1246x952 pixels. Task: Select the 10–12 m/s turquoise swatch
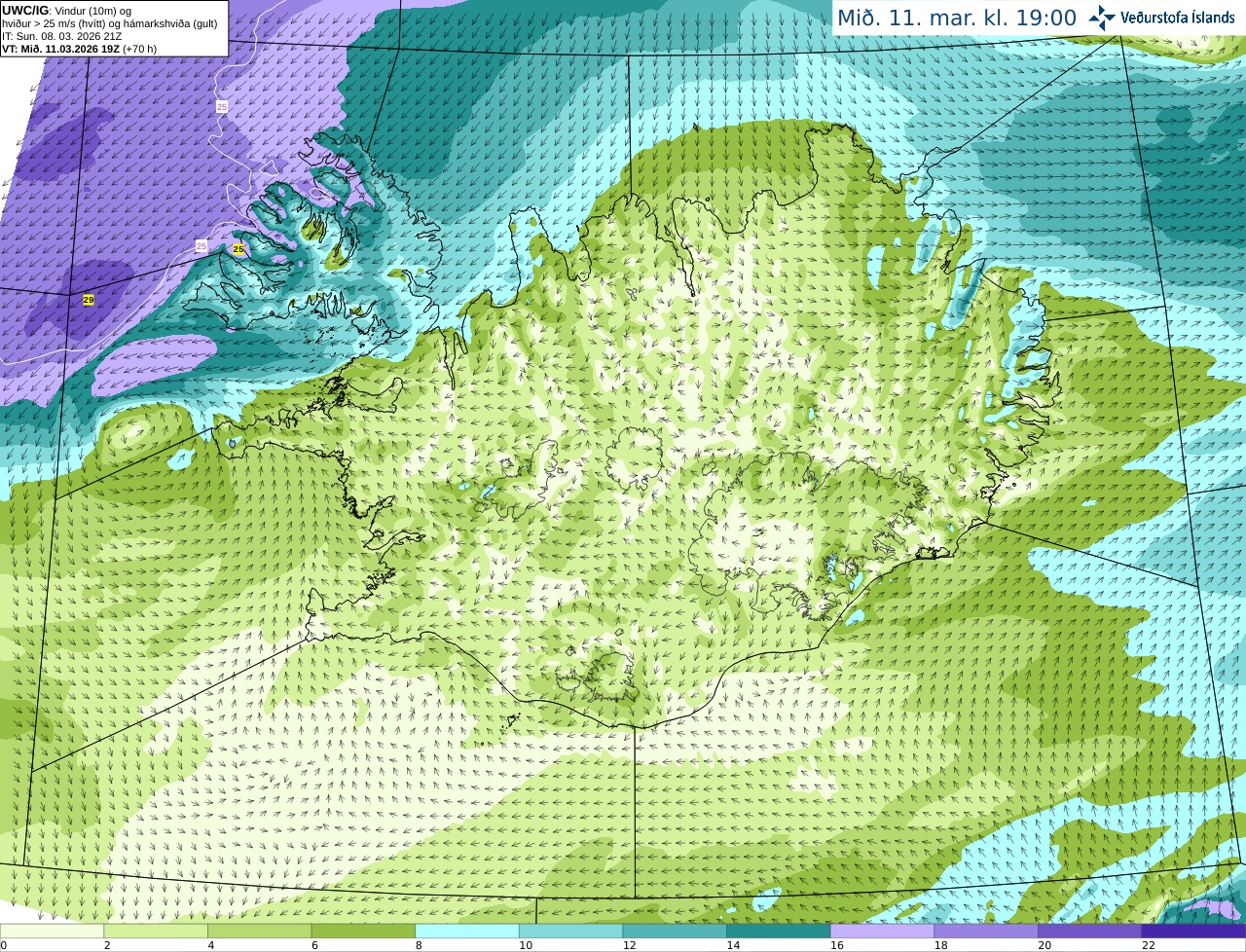(571, 931)
